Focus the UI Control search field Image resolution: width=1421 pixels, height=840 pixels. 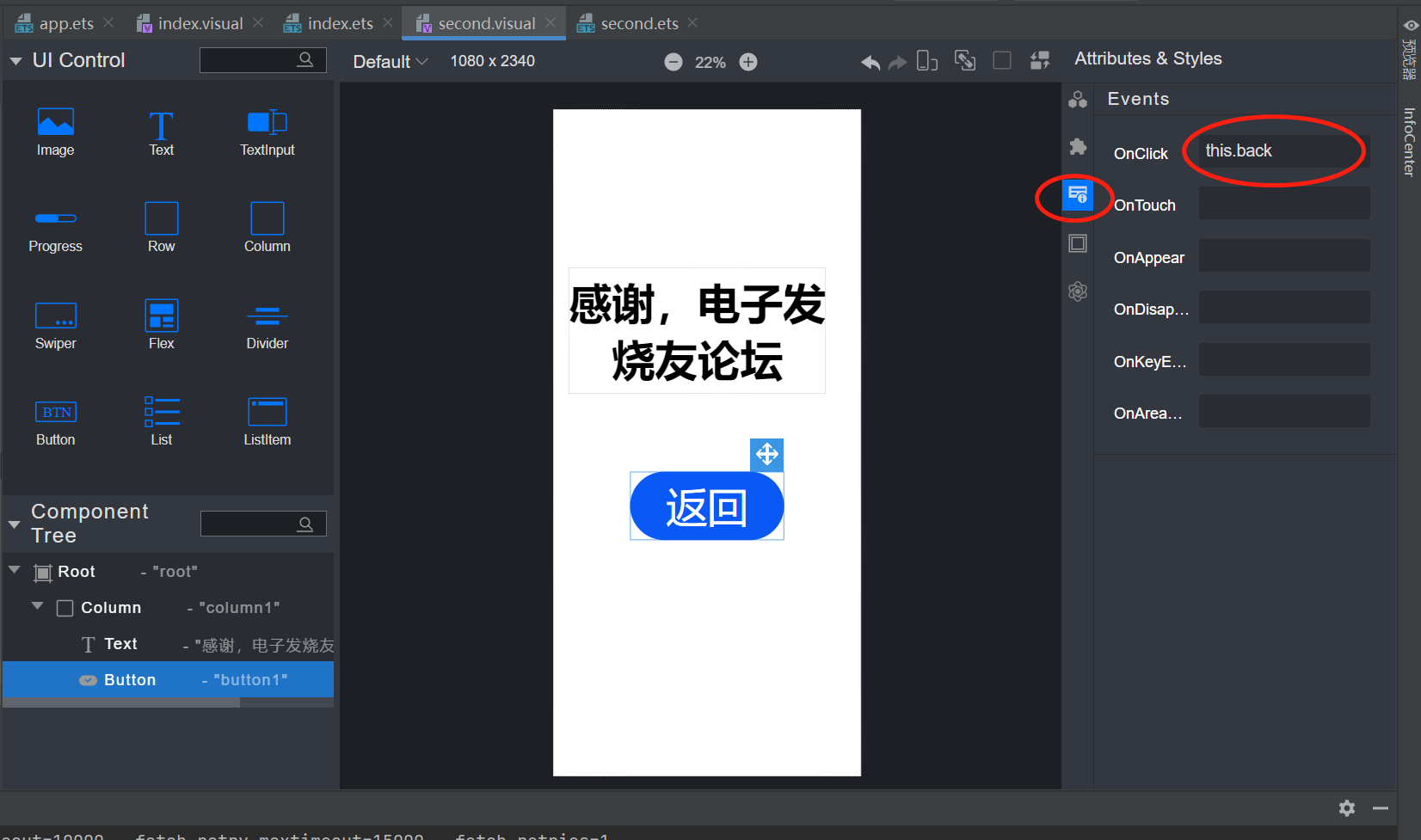[x=262, y=59]
